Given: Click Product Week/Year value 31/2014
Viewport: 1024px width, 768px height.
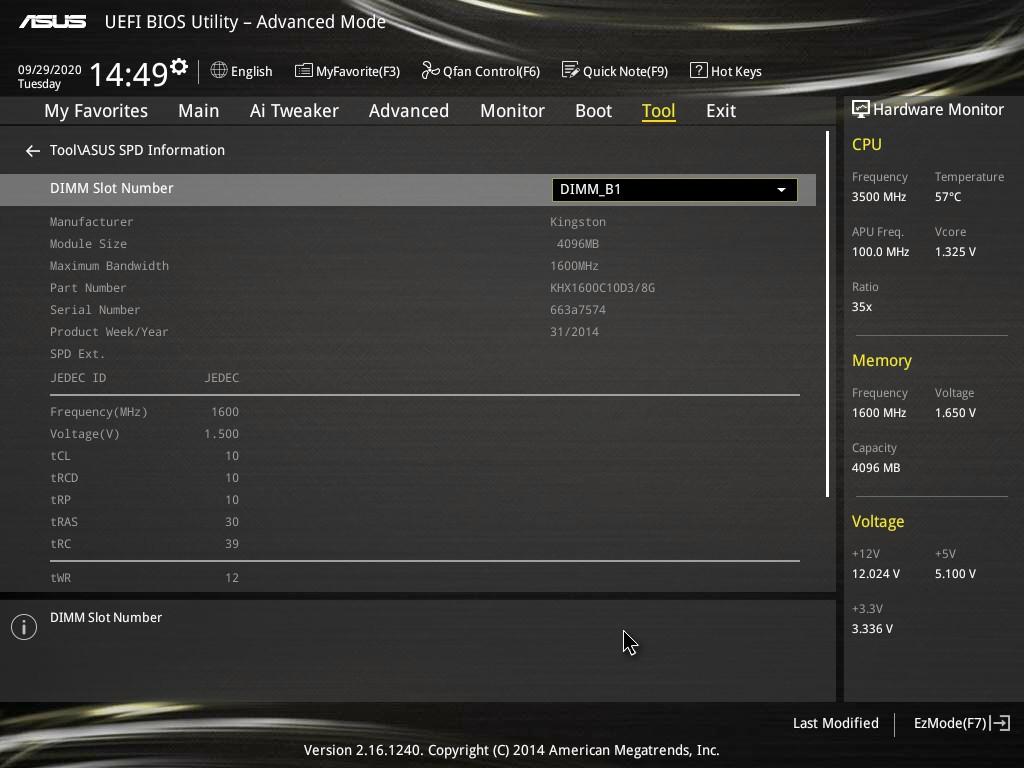Looking at the screenshot, I should tap(574, 332).
